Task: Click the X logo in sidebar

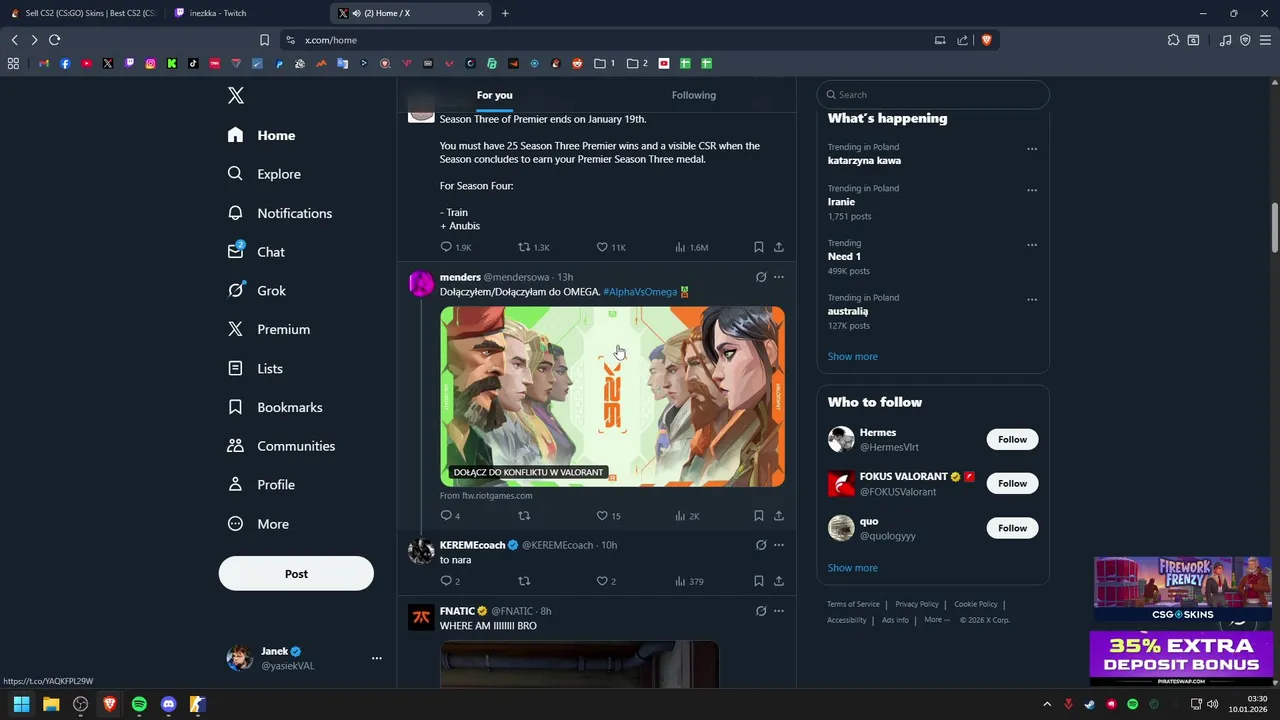Action: [235, 95]
